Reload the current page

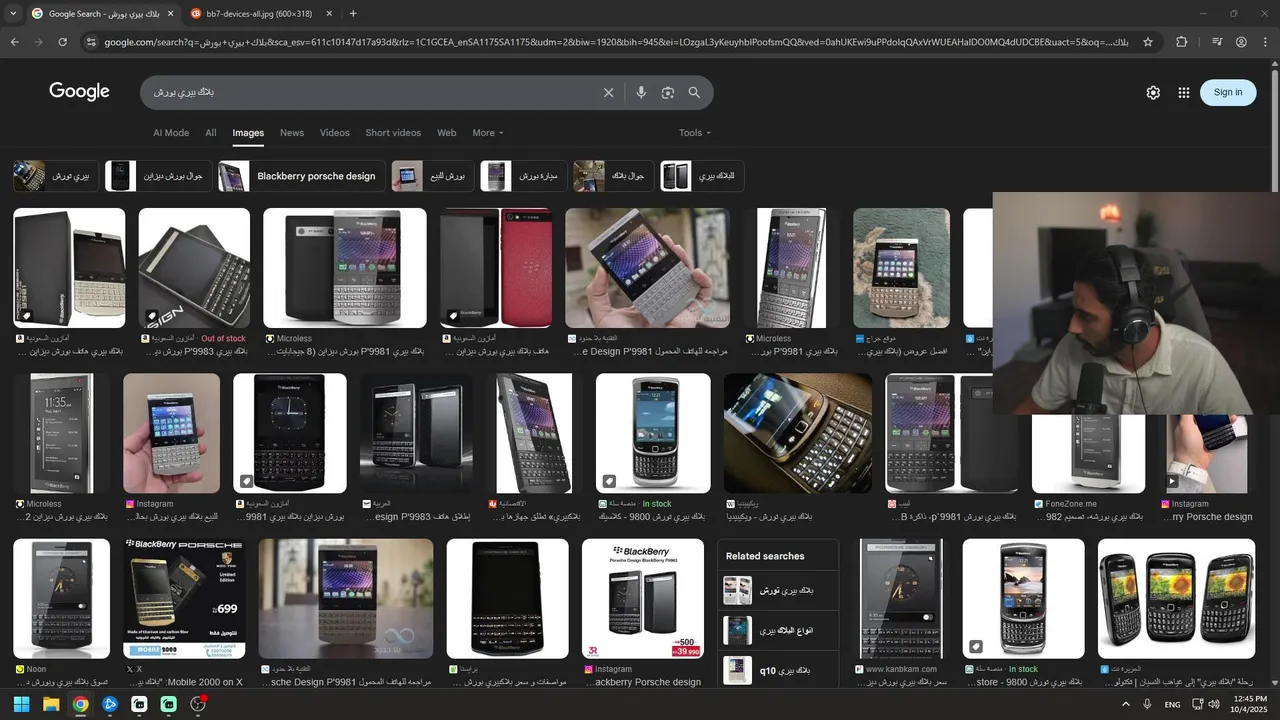click(x=62, y=42)
